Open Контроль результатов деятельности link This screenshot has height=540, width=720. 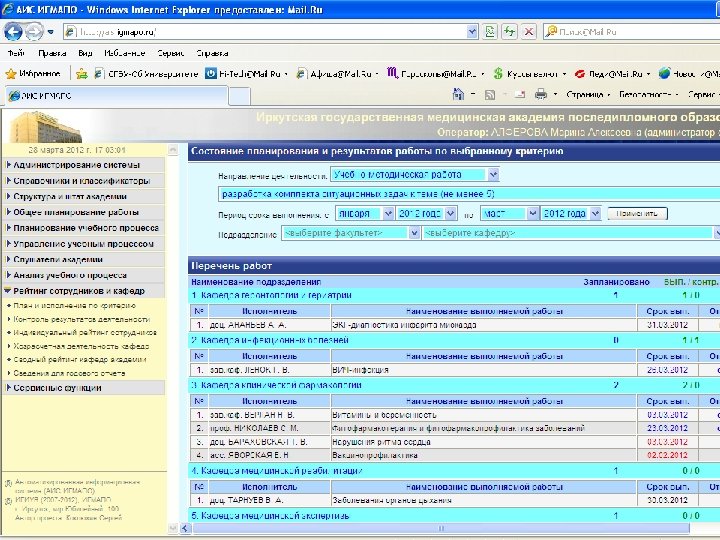tap(82, 319)
